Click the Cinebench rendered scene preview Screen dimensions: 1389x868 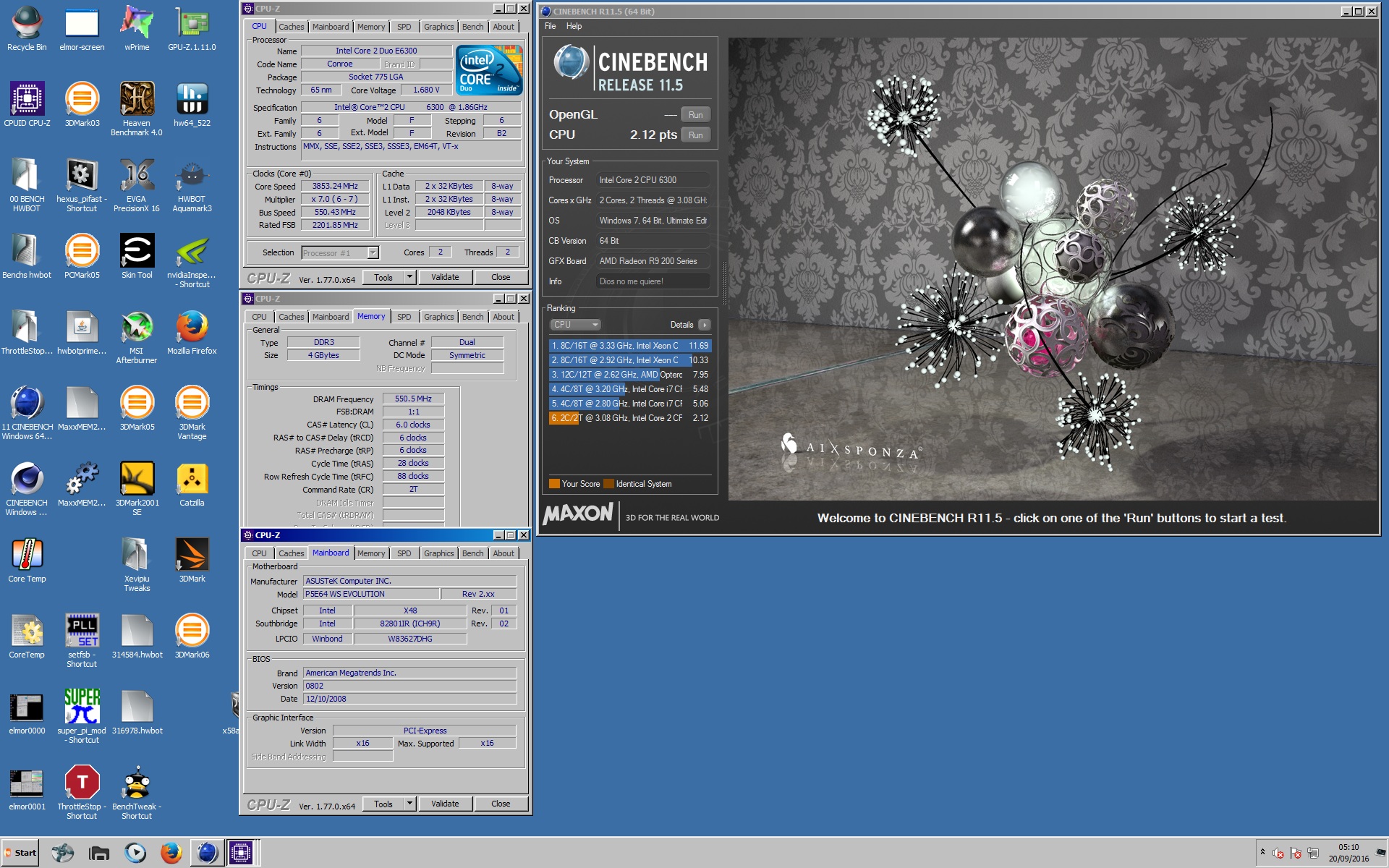pyautogui.click(x=1053, y=268)
